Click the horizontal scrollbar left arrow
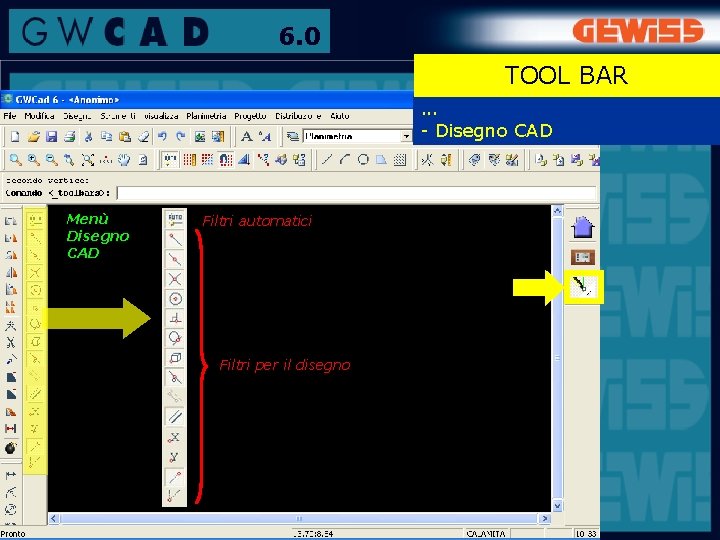This screenshot has height=540, width=720. click(54, 518)
